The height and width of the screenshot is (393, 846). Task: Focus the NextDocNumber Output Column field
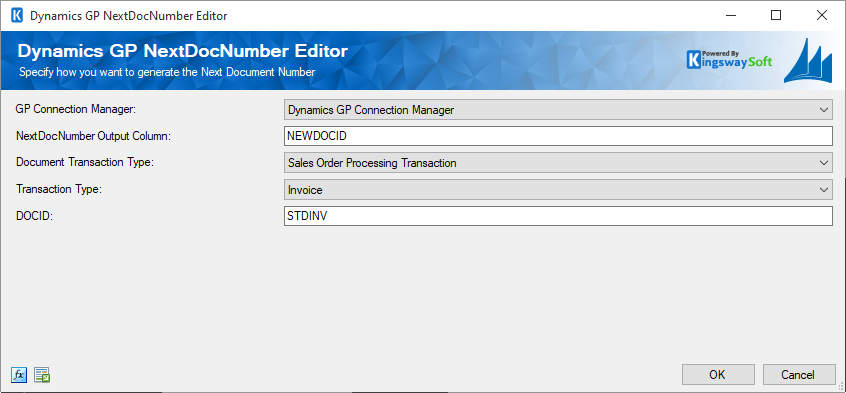click(x=558, y=137)
